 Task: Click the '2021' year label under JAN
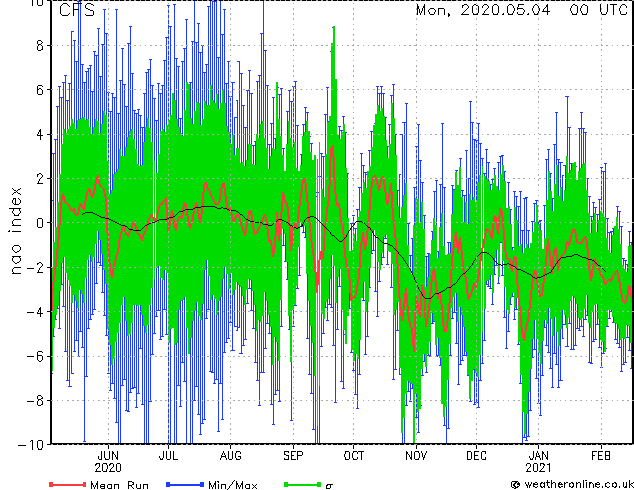[538, 468]
